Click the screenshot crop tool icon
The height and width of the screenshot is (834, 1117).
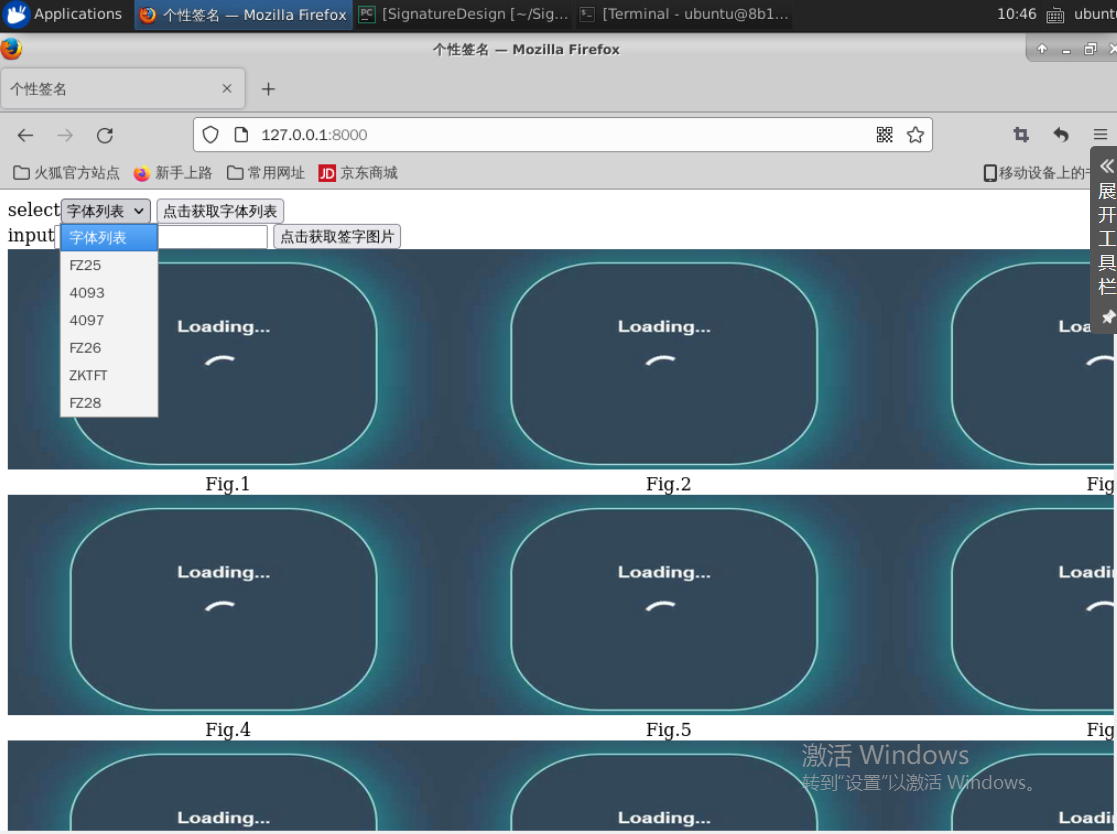point(1021,135)
